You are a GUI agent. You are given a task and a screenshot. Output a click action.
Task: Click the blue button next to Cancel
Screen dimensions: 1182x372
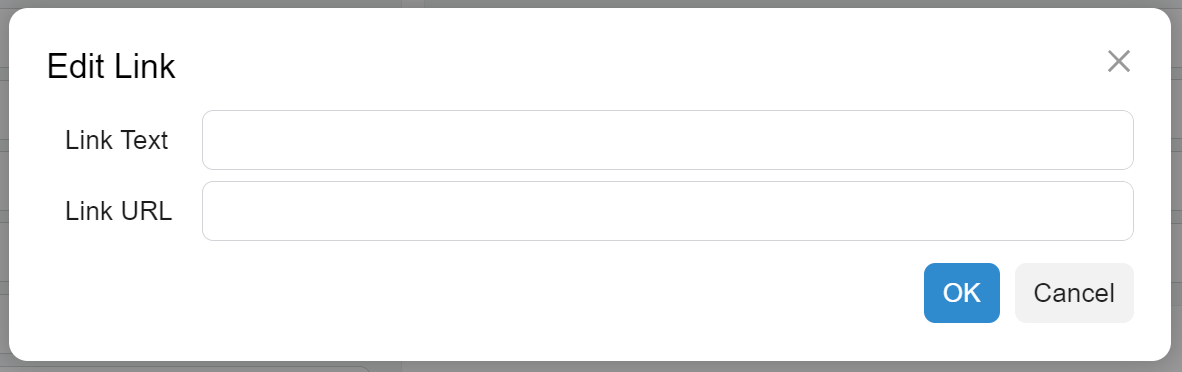[962, 293]
